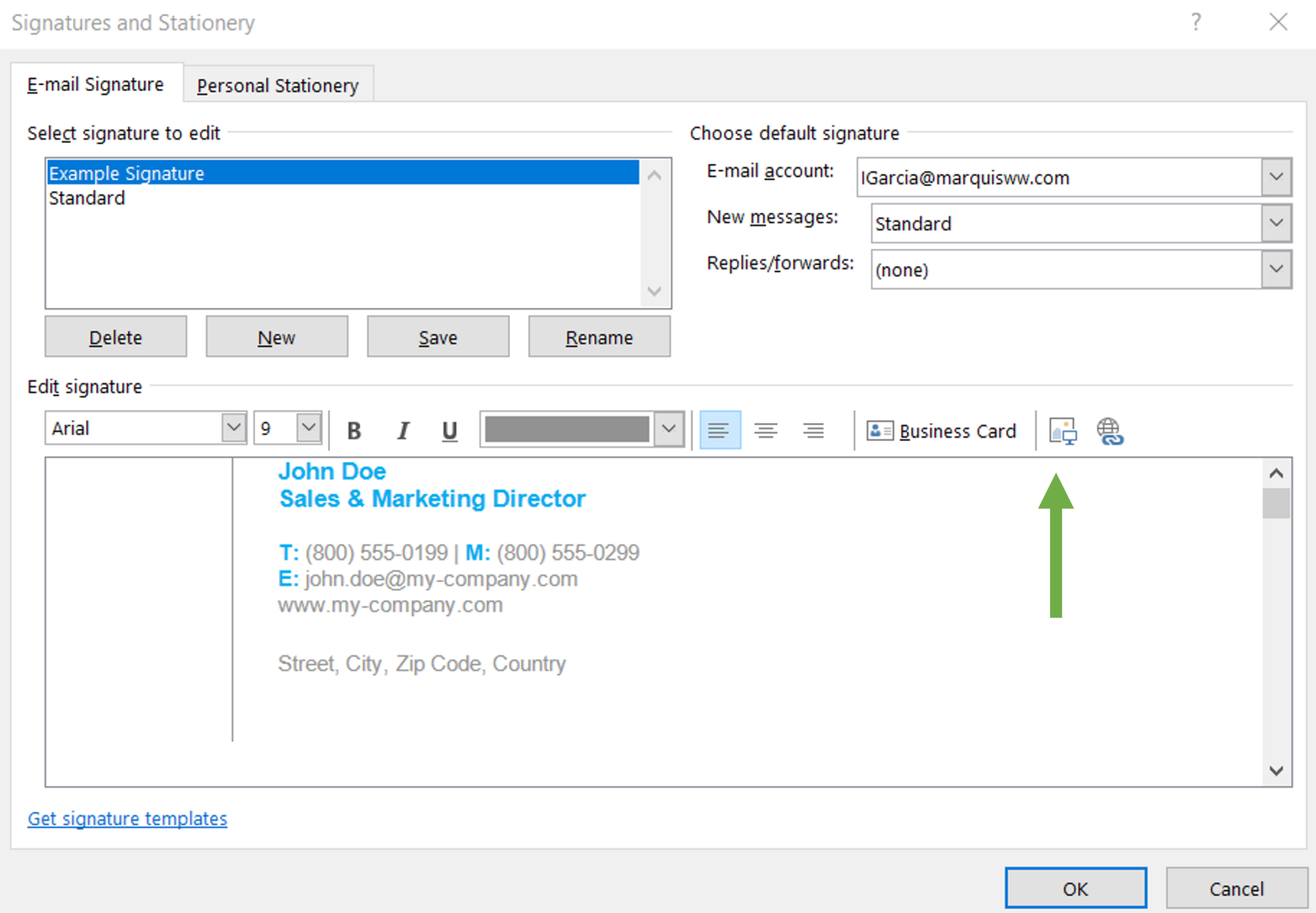Screen dimensions: 1316x913
Task: Open the Get signature templates link
Action: (x=127, y=819)
